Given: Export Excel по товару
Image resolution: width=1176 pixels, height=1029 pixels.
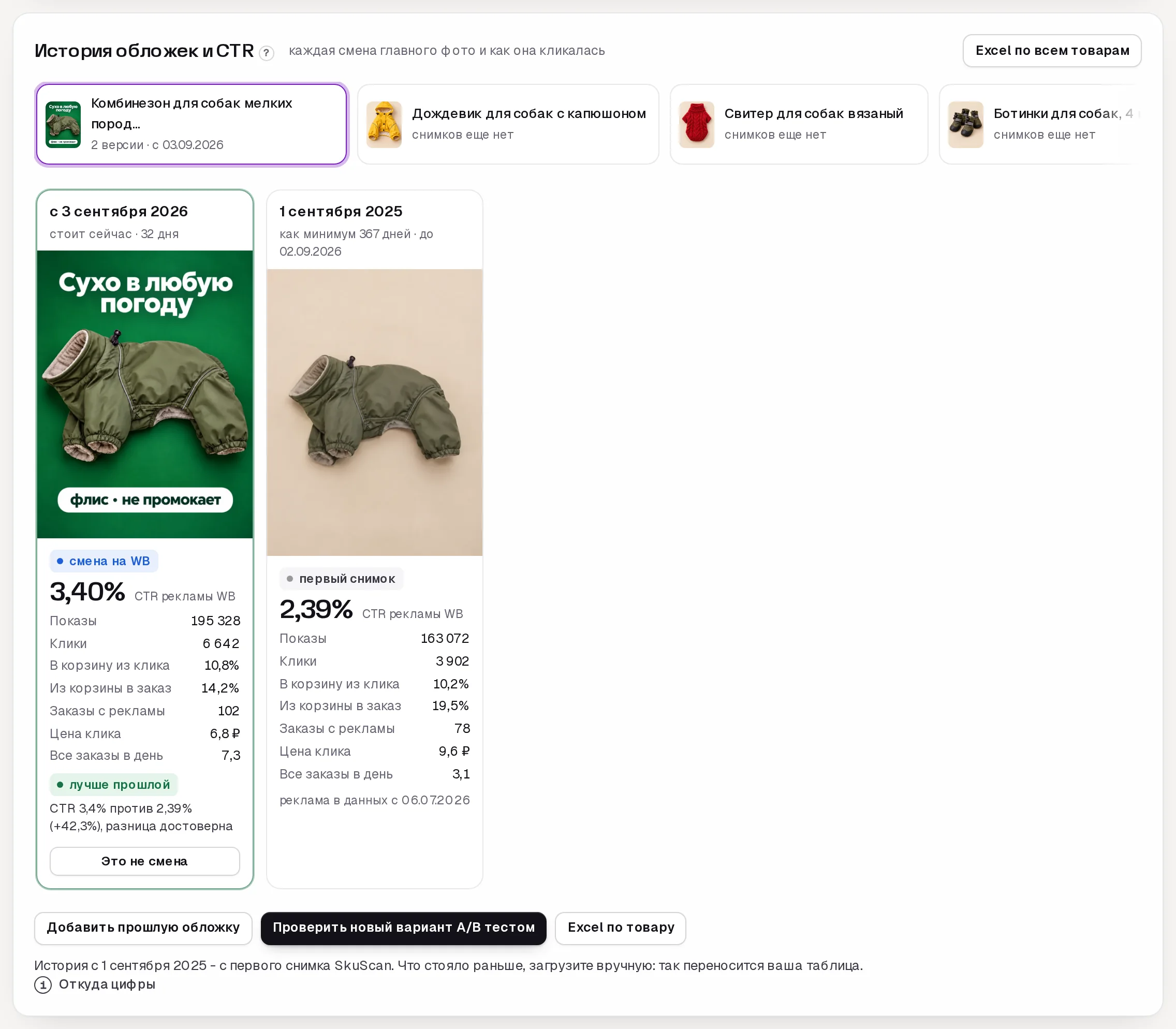Looking at the screenshot, I should click(x=621, y=928).
